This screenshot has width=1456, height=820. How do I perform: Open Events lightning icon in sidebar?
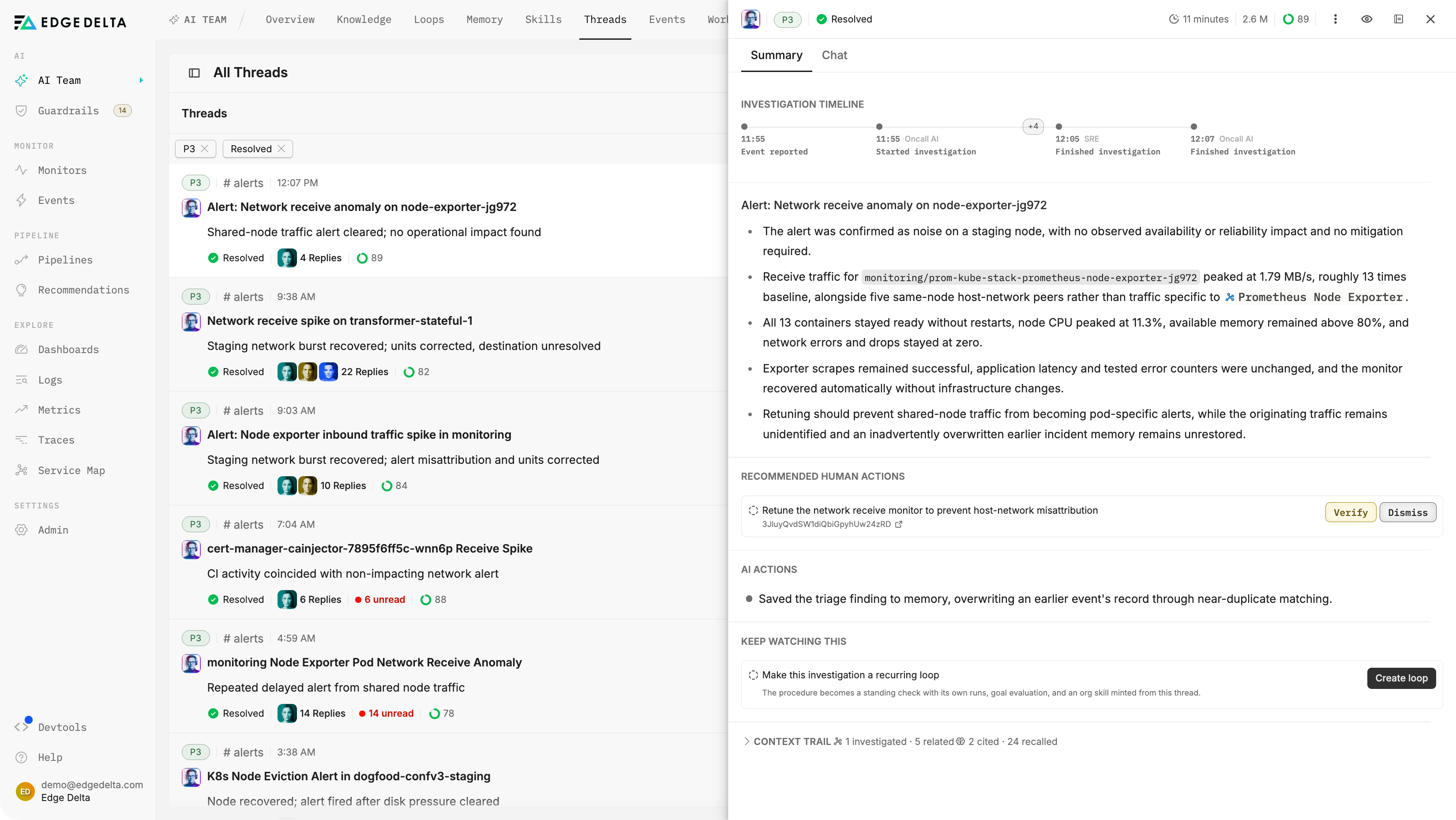pyautogui.click(x=22, y=200)
